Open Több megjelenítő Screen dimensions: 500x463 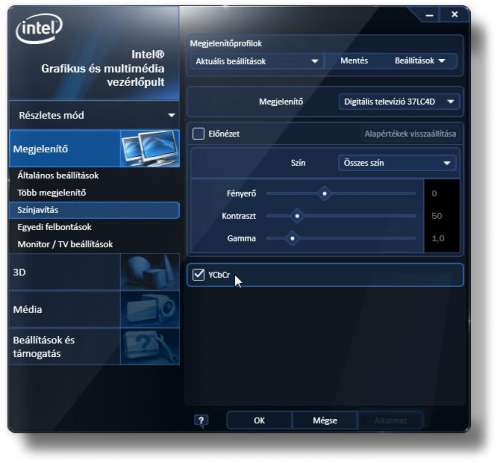tap(52, 193)
